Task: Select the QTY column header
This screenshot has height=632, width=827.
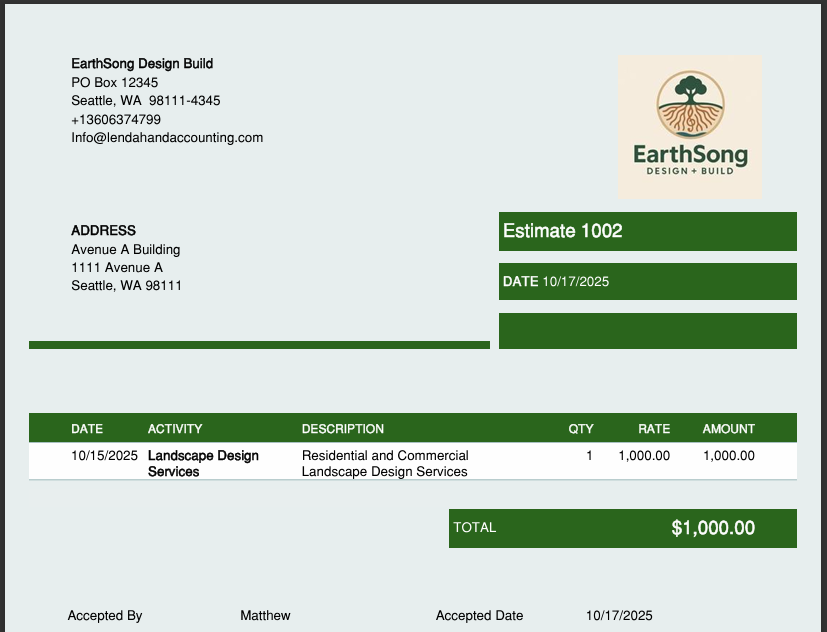Action: point(581,429)
